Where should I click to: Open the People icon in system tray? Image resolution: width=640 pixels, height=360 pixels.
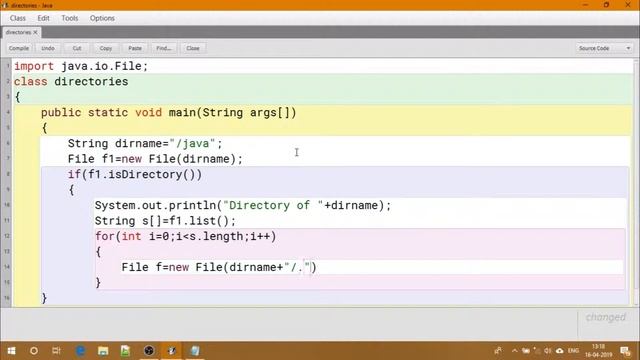pos(498,351)
